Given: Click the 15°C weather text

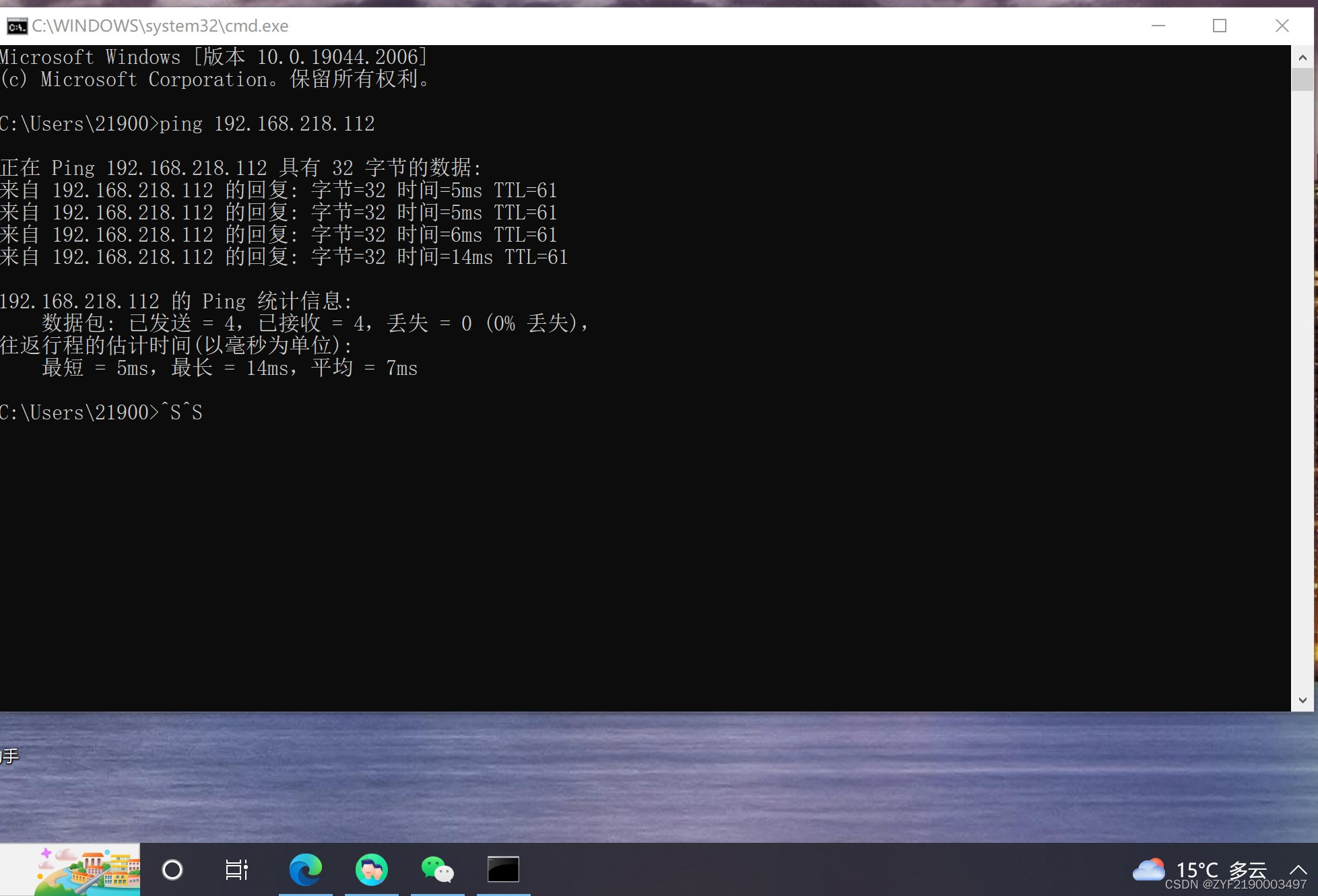Looking at the screenshot, I should [x=1197, y=869].
